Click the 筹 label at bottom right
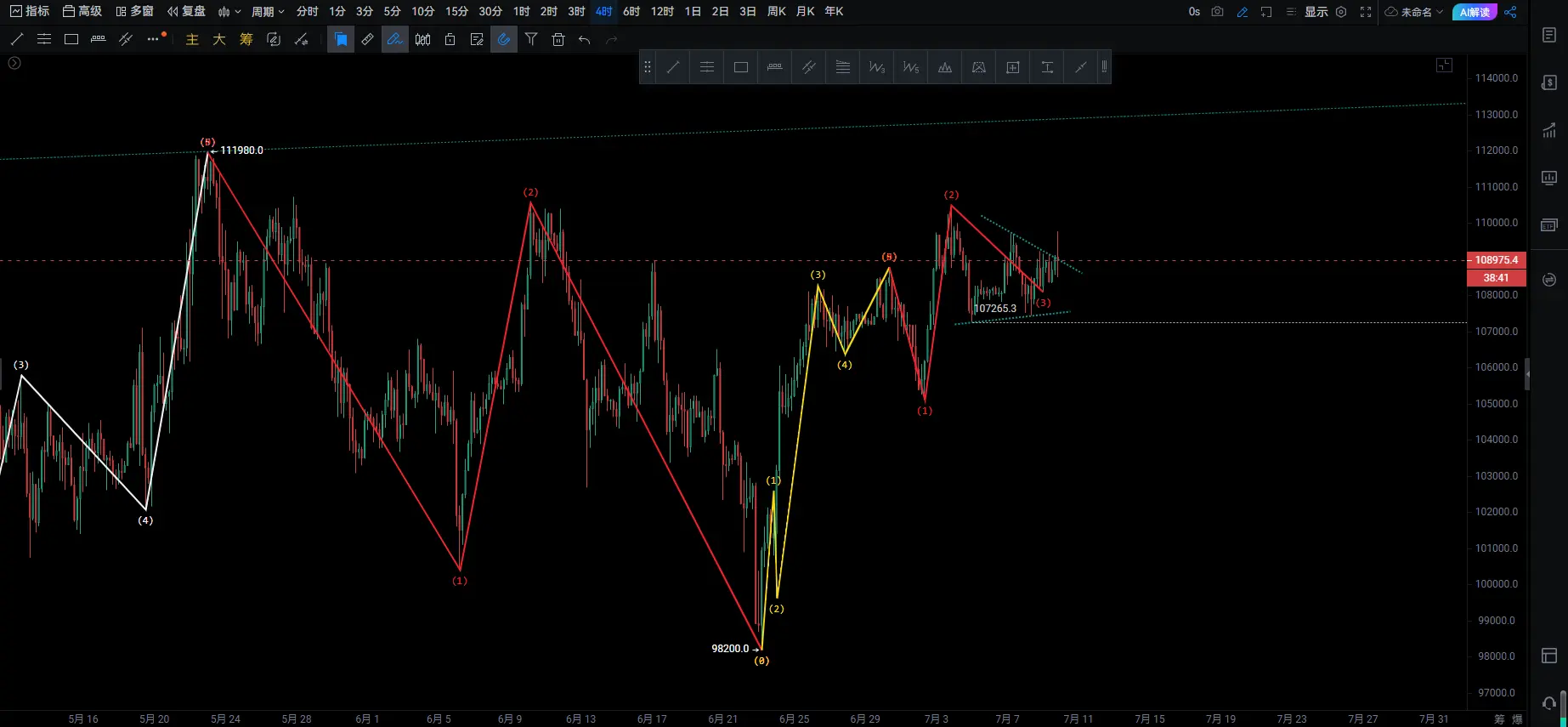The height and width of the screenshot is (727, 1568). [x=1499, y=719]
